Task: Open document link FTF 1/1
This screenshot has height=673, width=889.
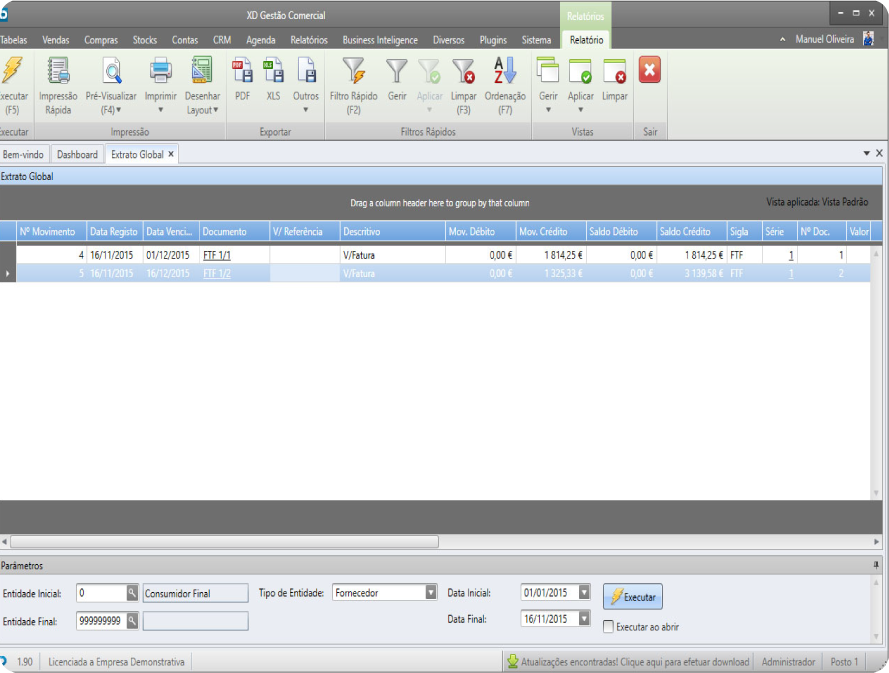Action: coord(217,255)
